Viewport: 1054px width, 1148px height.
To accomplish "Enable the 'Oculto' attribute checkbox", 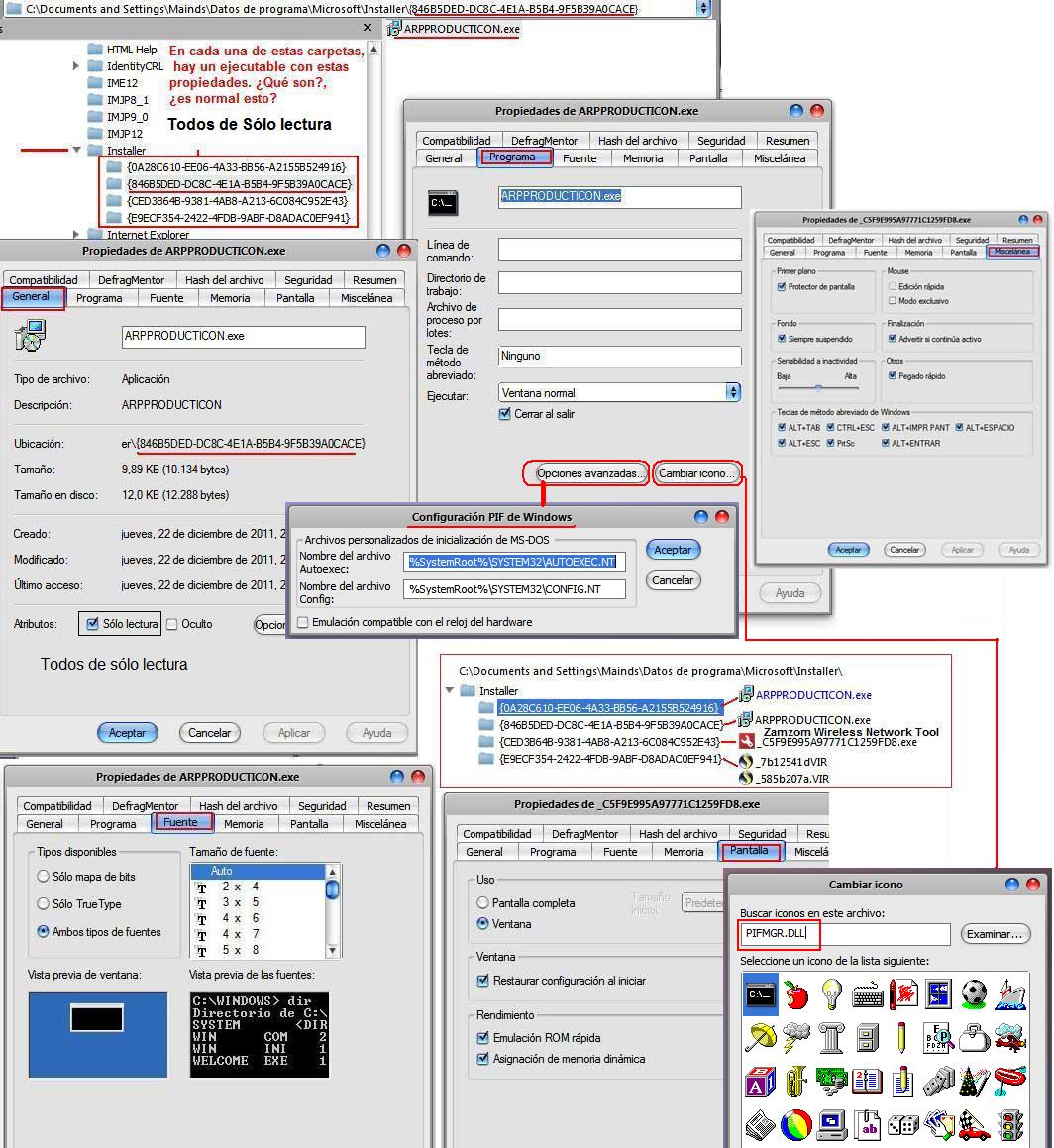I will pyautogui.click(x=172, y=624).
